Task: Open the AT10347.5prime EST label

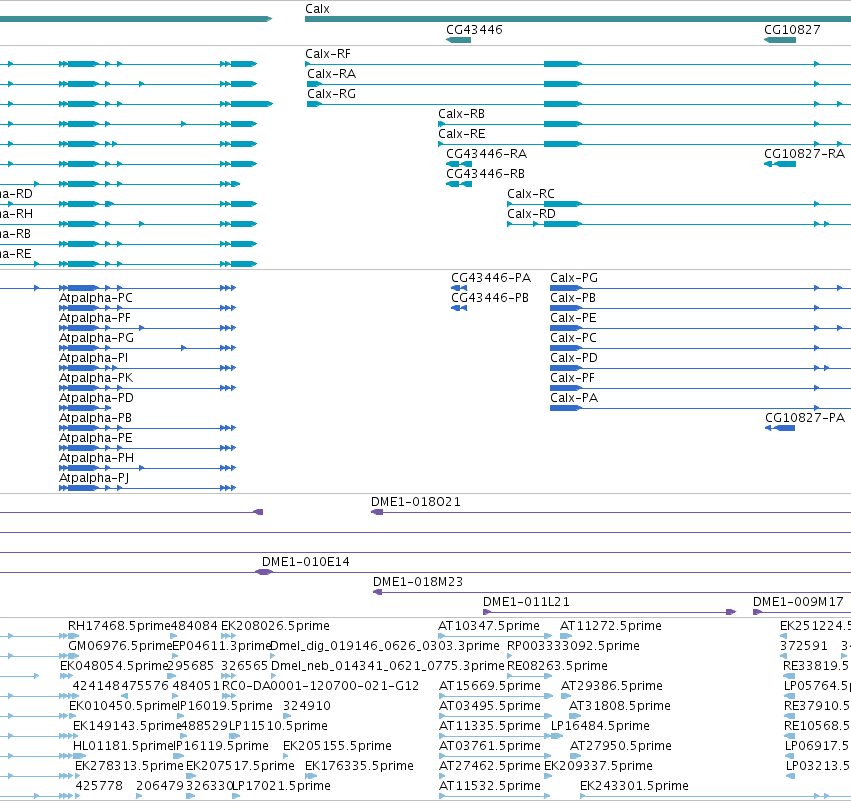Action: (489, 626)
